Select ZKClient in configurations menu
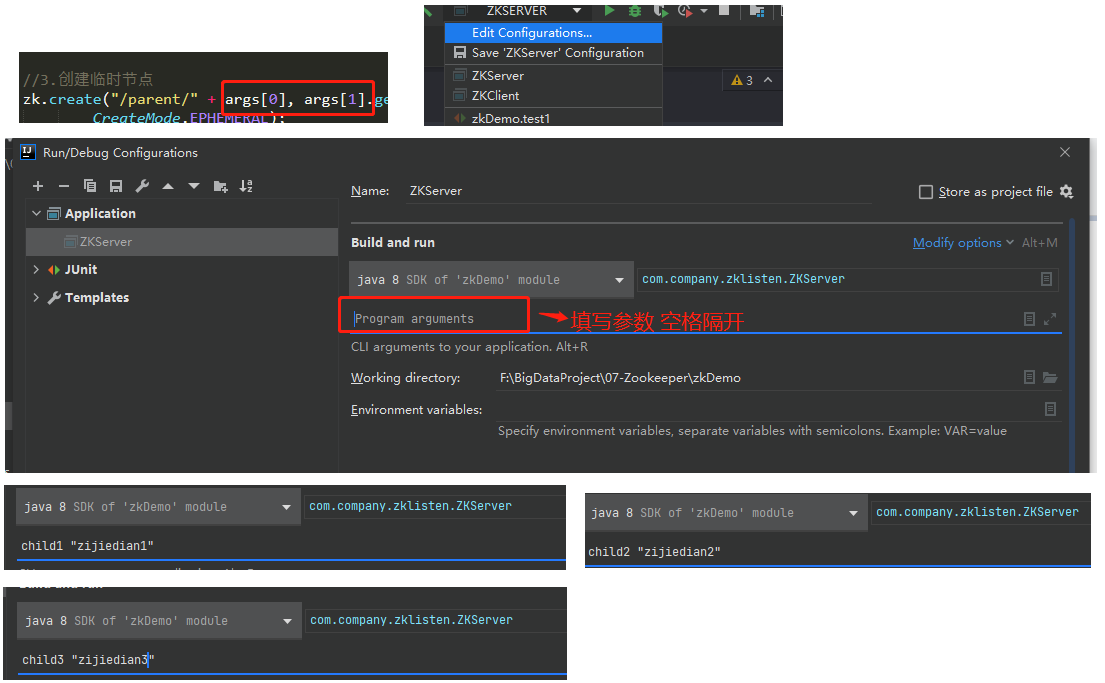The height and width of the screenshot is (683, 1105). 553,95
